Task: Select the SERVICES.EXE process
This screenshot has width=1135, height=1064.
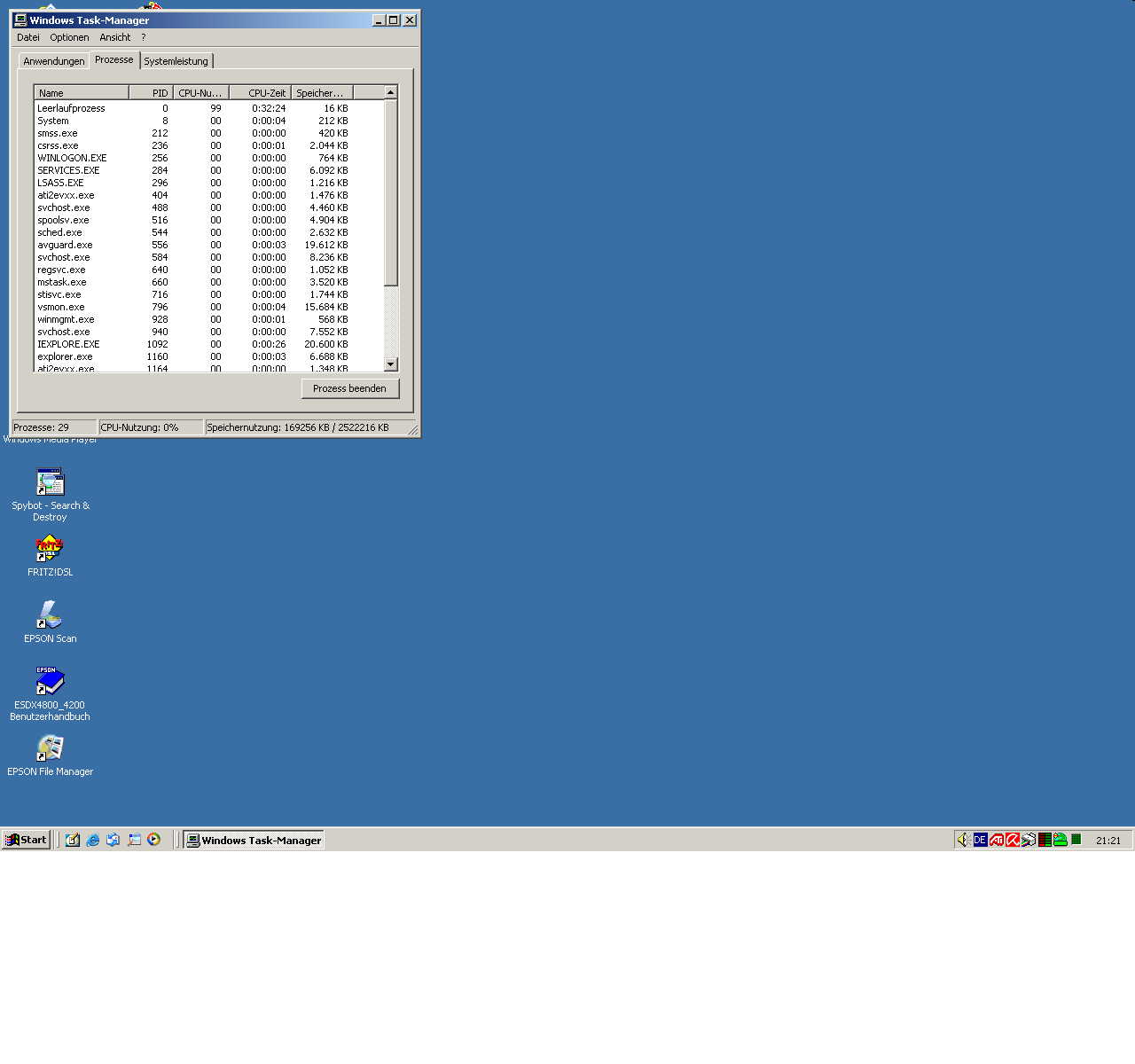Action: (x=208, y=170)
